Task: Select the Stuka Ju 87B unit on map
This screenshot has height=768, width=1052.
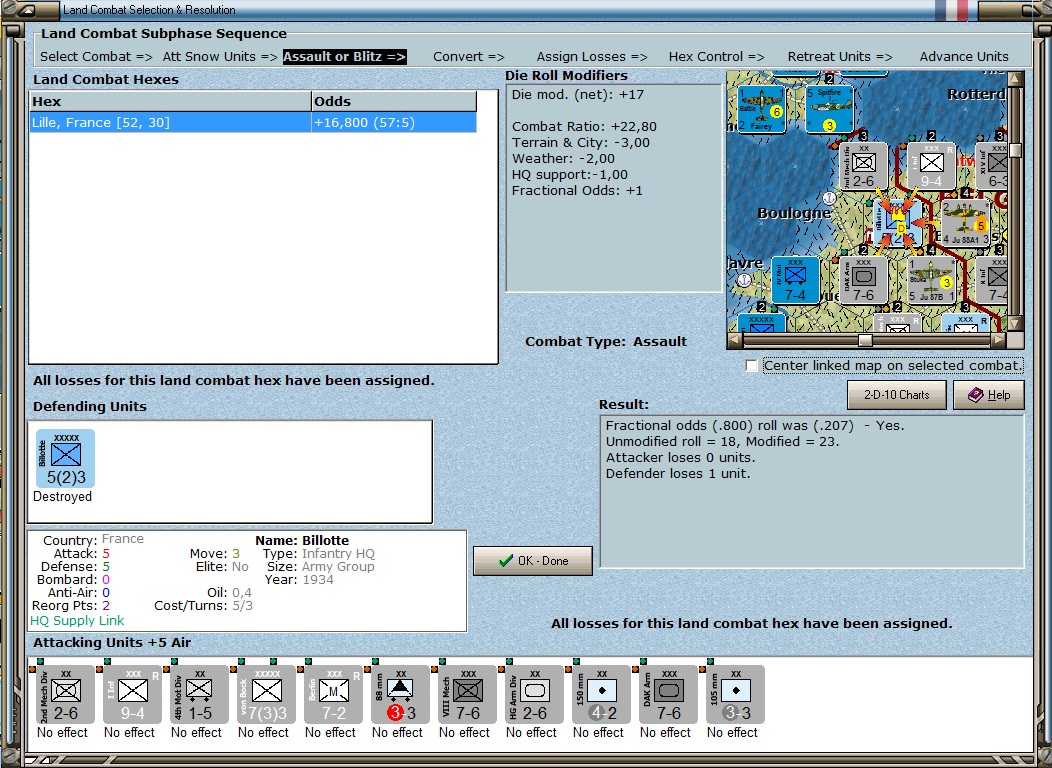Action: pos(930,280)
